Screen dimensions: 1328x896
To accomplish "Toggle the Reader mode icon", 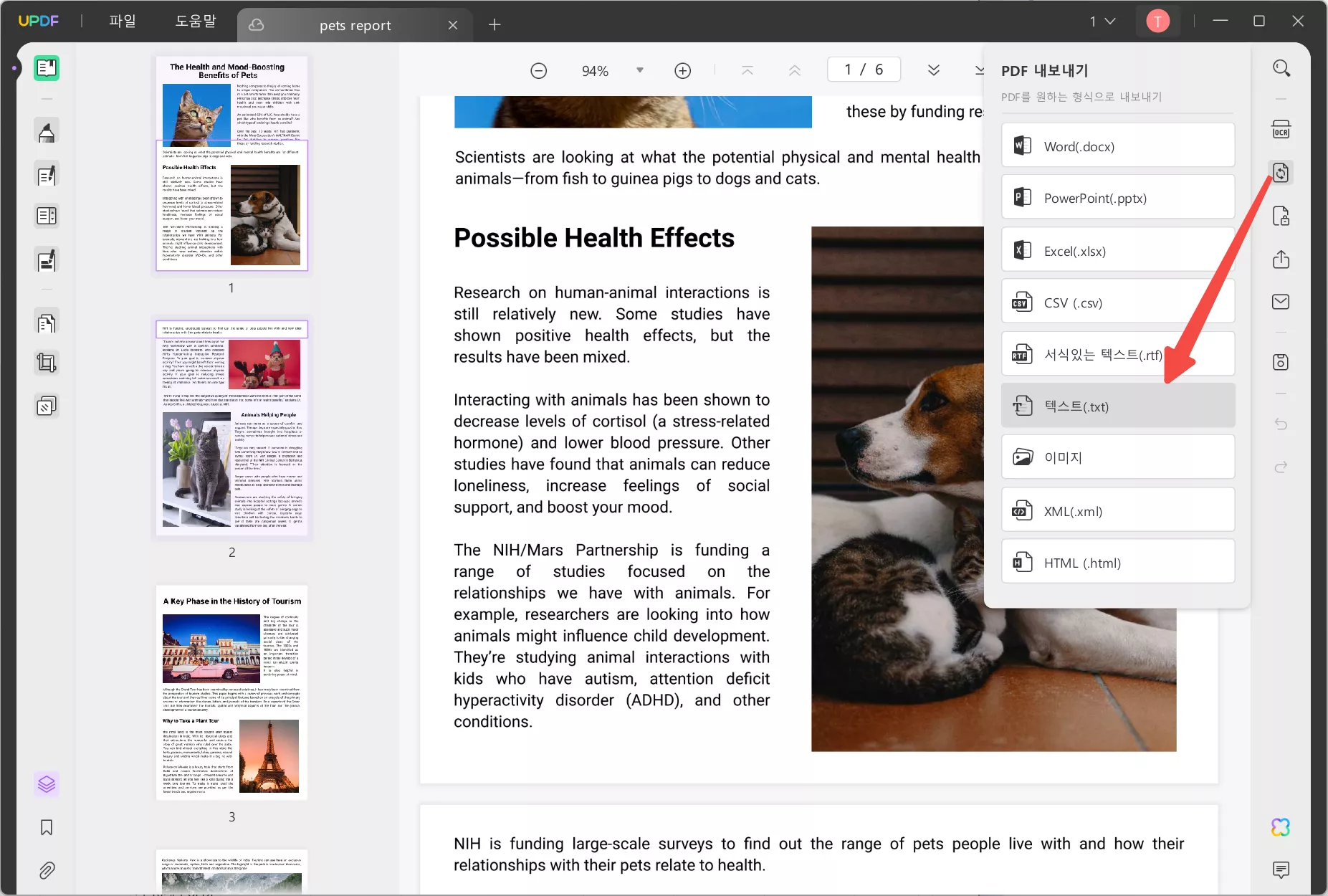I will tap(47, 68).
